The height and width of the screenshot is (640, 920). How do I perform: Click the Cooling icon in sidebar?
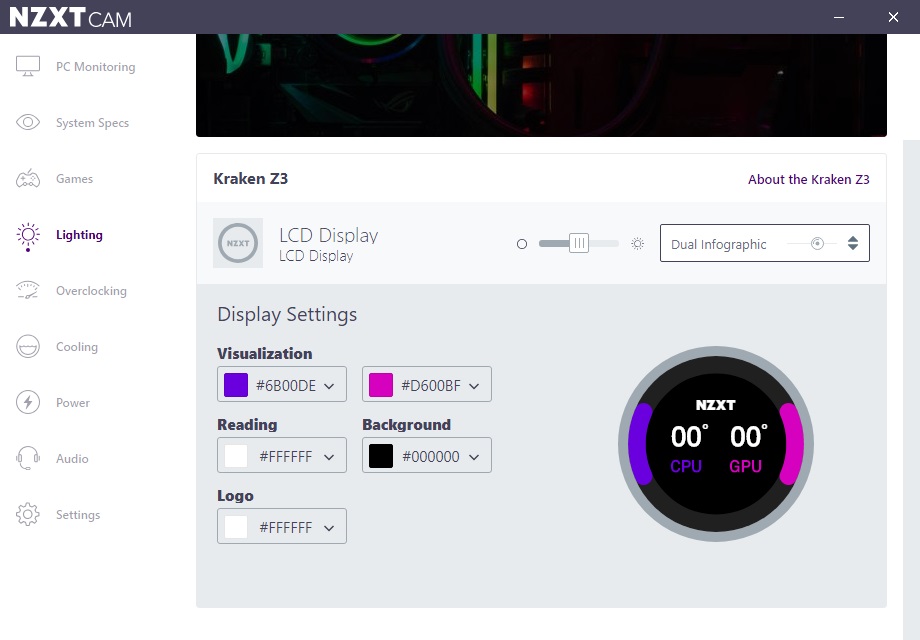tap(28, 346)
